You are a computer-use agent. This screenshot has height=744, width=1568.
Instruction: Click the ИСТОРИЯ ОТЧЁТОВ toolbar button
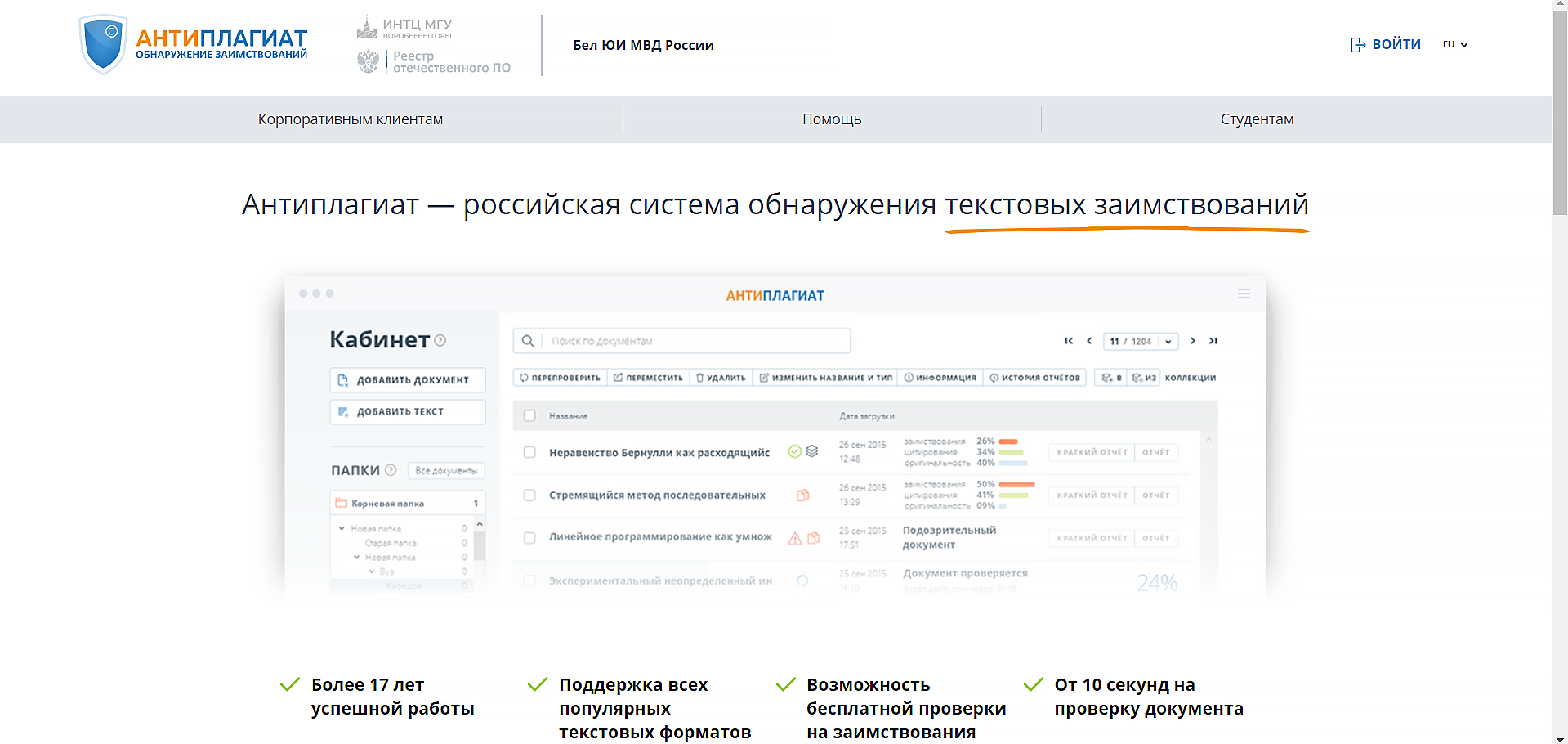tap(1034, 378)
